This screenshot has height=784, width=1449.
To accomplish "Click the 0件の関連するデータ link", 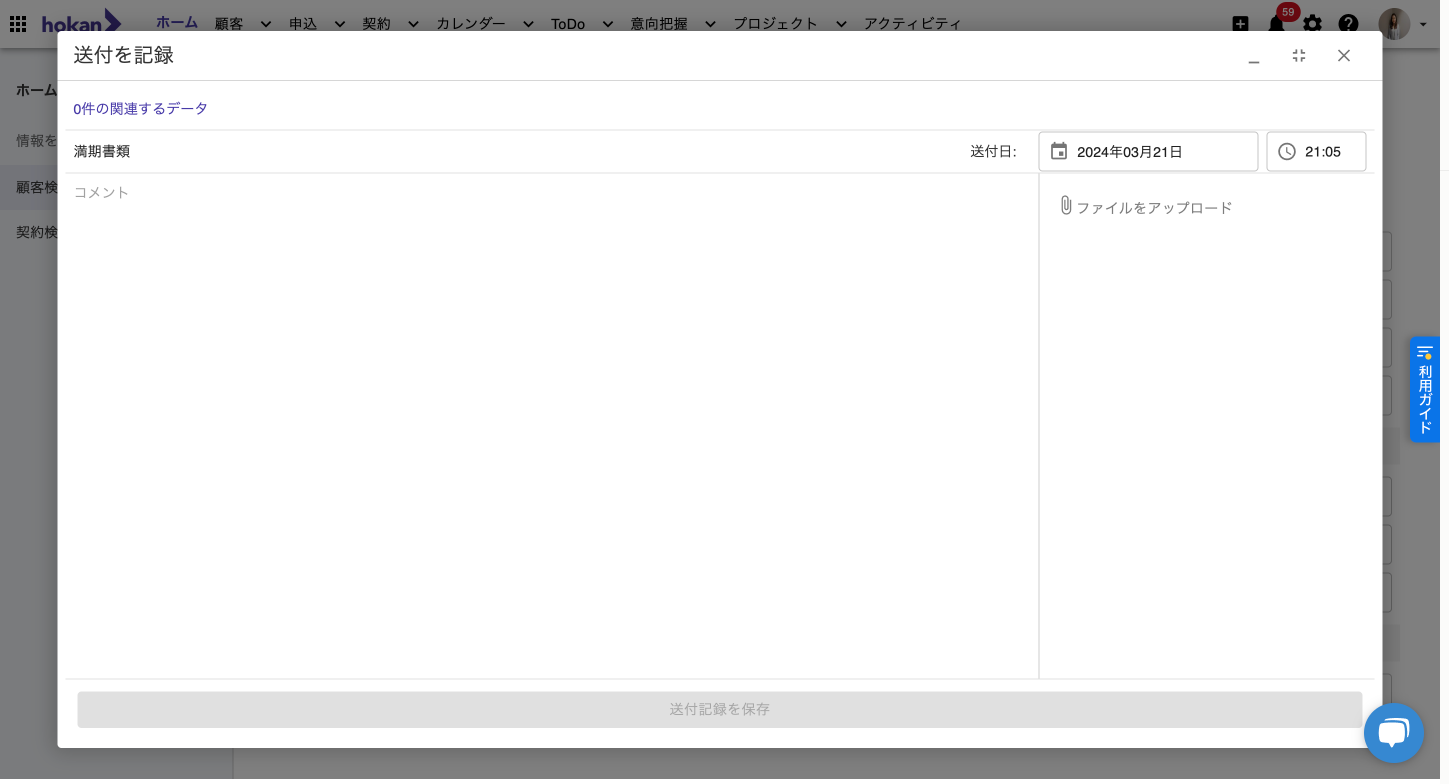I will point(140,109).
